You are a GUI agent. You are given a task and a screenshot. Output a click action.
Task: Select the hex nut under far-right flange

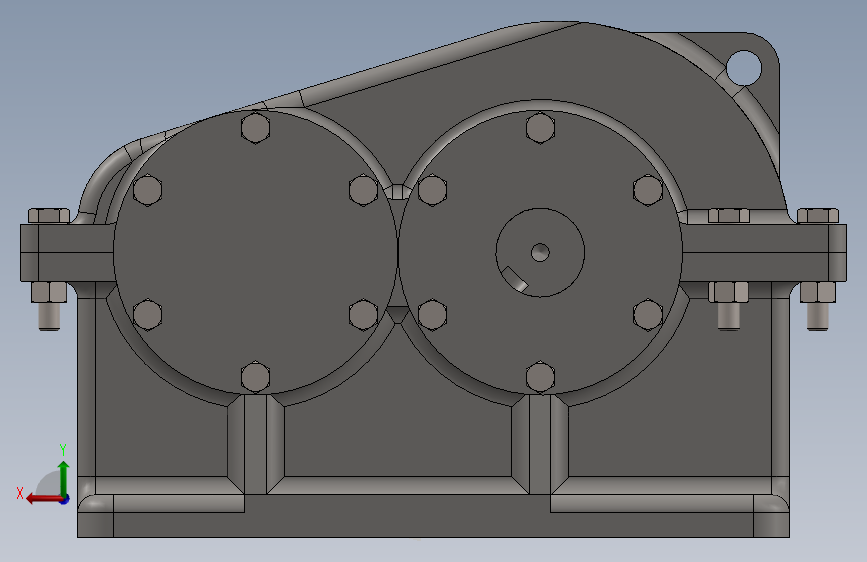click(x=818, y=292)
